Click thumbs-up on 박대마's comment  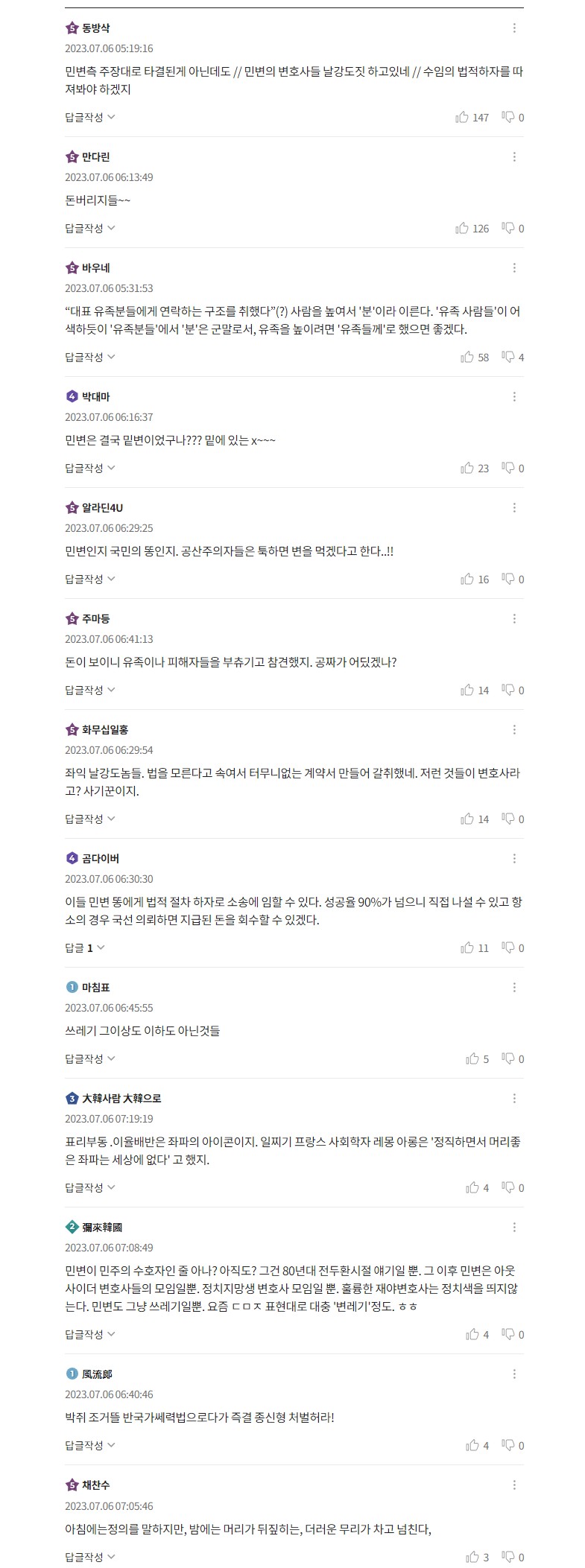[x=467, y=468]
